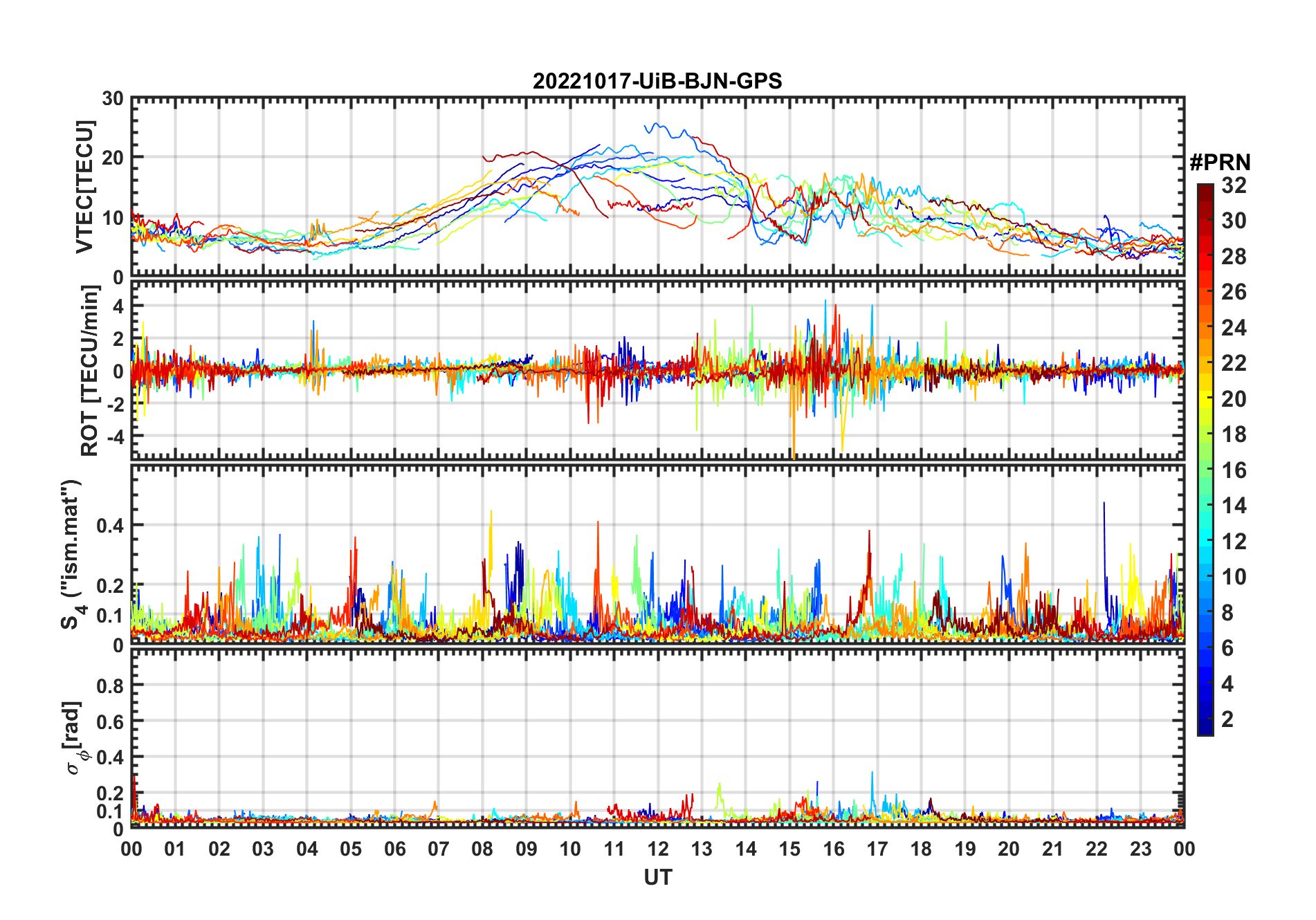The image size is (1316, 920).
Task: Click the 10 tick on the VTEC axis
Action: pyautogui.click(x=113, y=218)
